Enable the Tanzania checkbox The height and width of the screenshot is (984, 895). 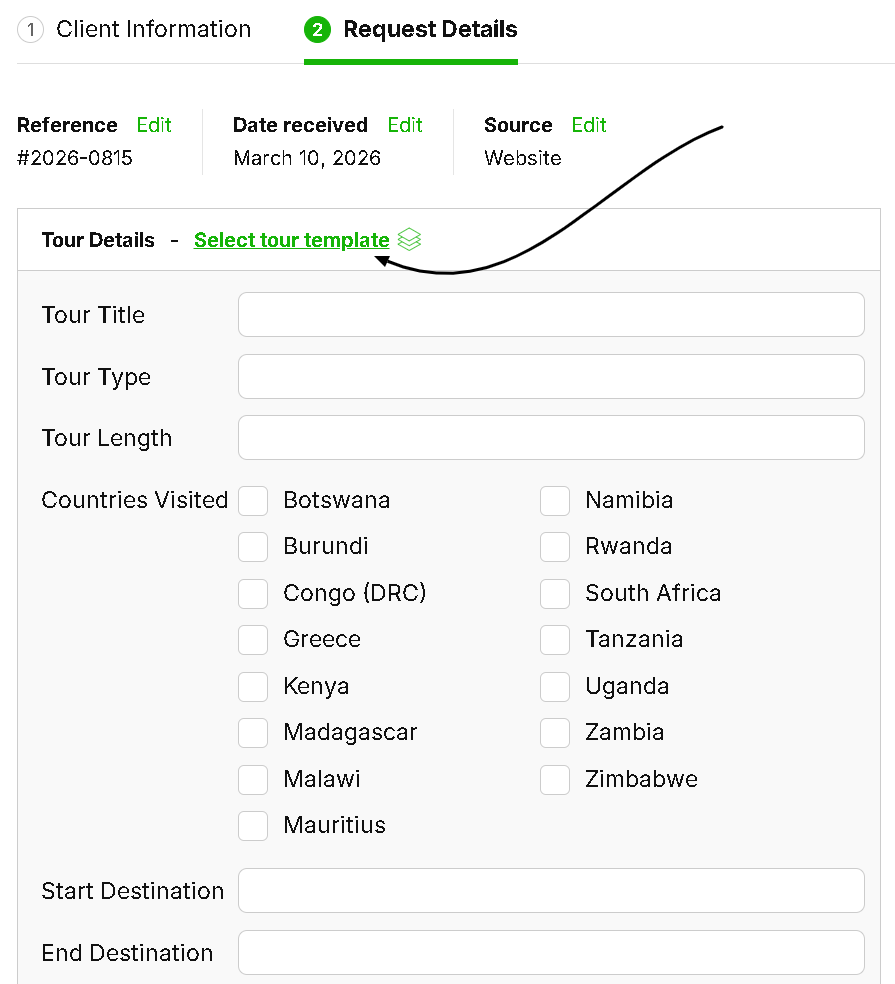pyautogui.click(x=555, y=639)
